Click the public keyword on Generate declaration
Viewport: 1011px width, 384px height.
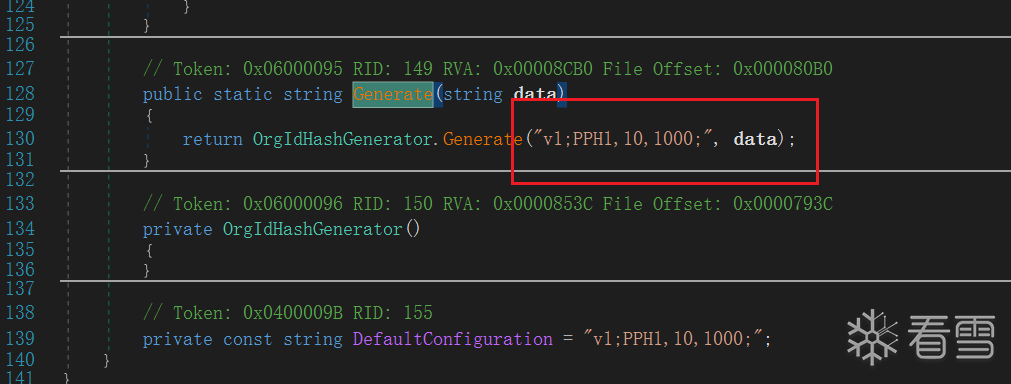pyautogui.click(x=173, y=94)
